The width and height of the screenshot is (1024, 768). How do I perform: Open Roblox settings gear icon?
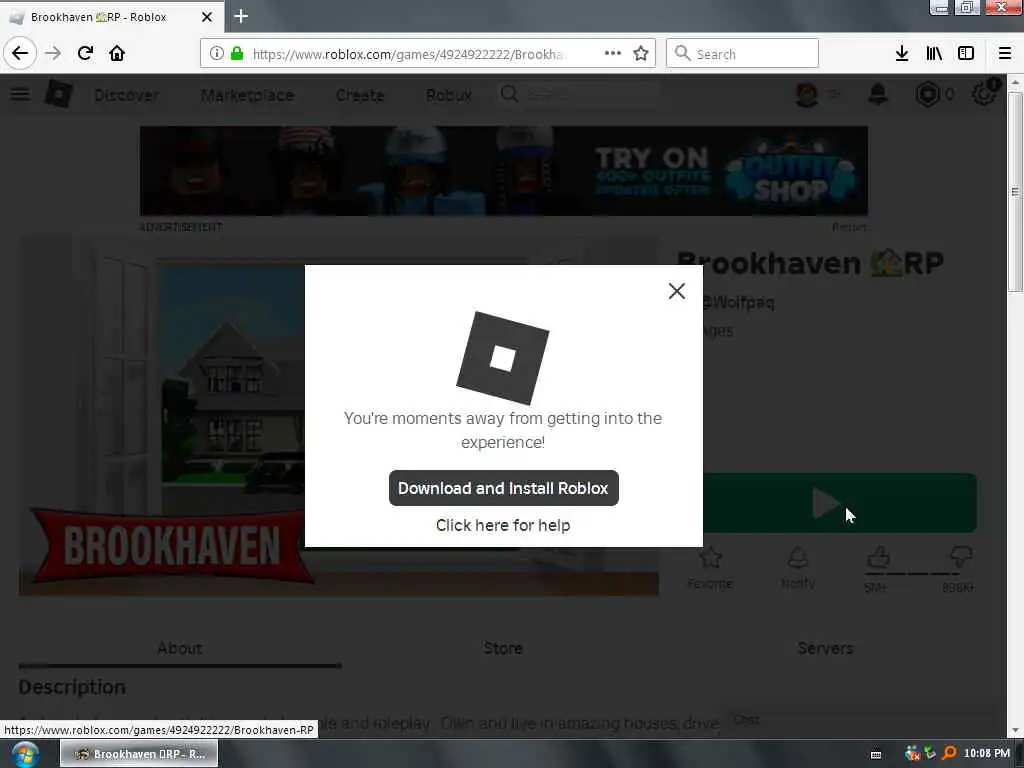pos(984,94)
